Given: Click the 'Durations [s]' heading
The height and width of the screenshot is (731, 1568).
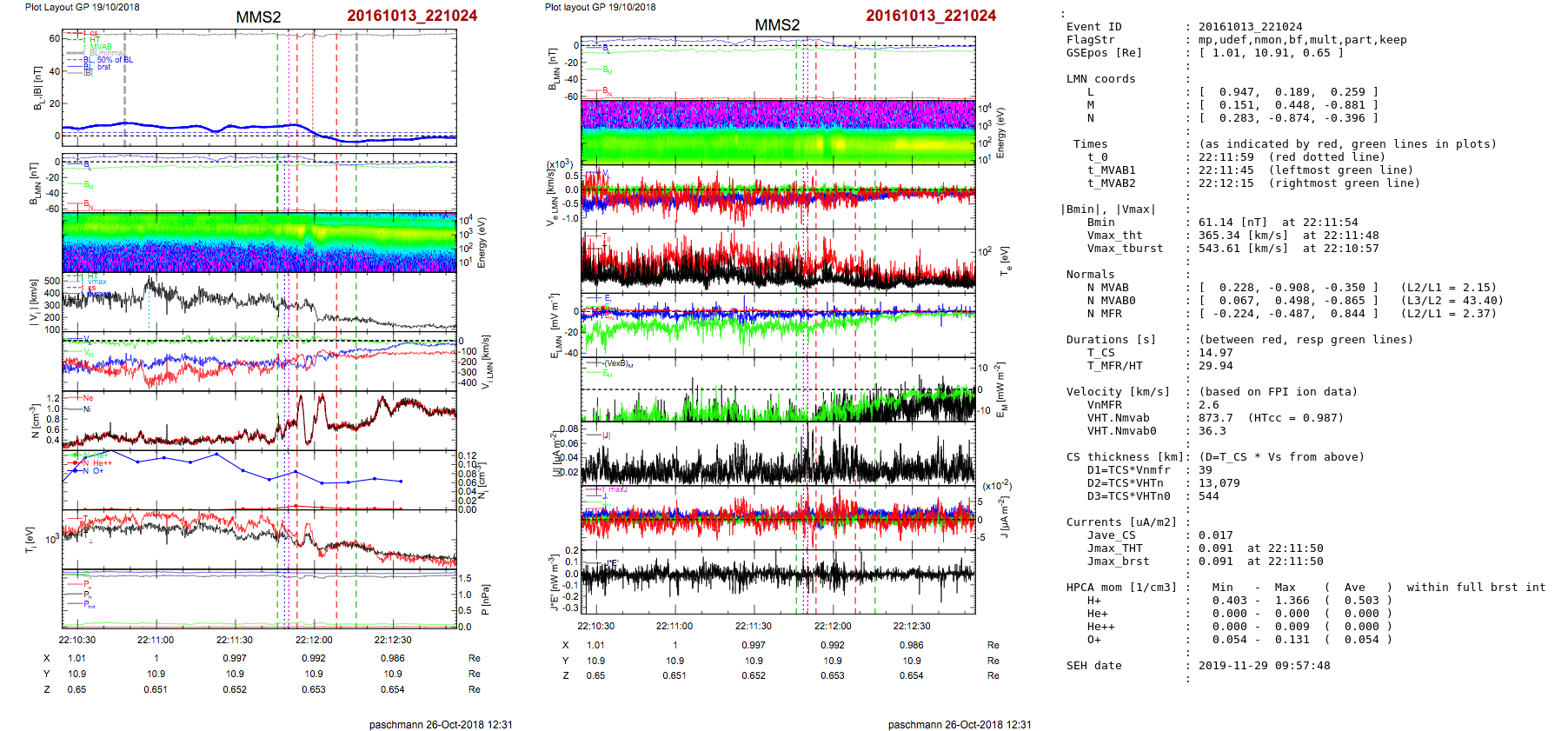Looking at the screenshot, I should (1111, 340).
